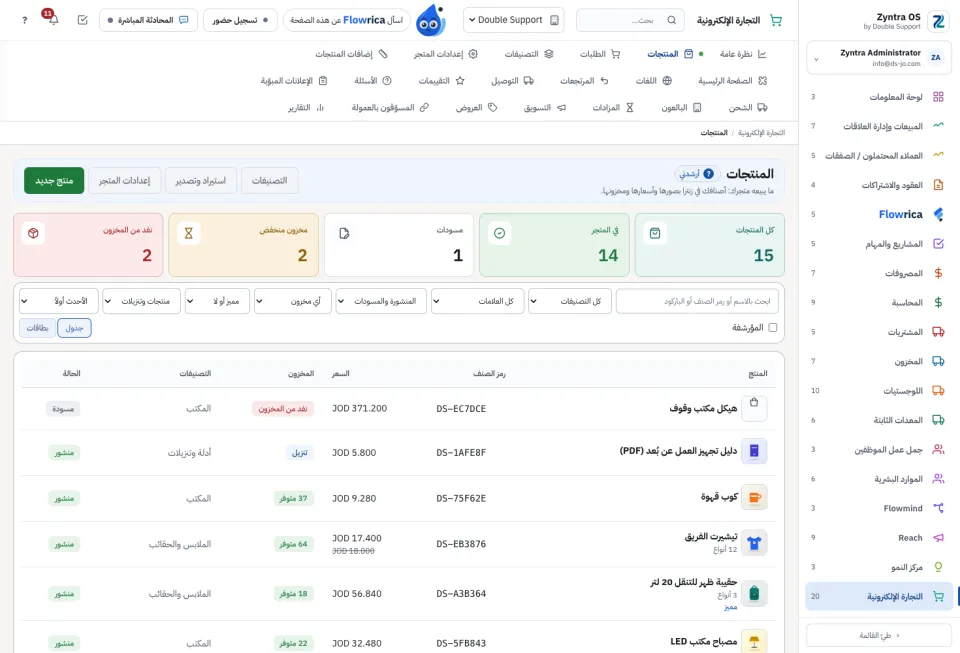Image resolution: width=960 pixels, height=653 pixels.
Task: Click SKU DS-A3B364 cell
Action: 461,594
